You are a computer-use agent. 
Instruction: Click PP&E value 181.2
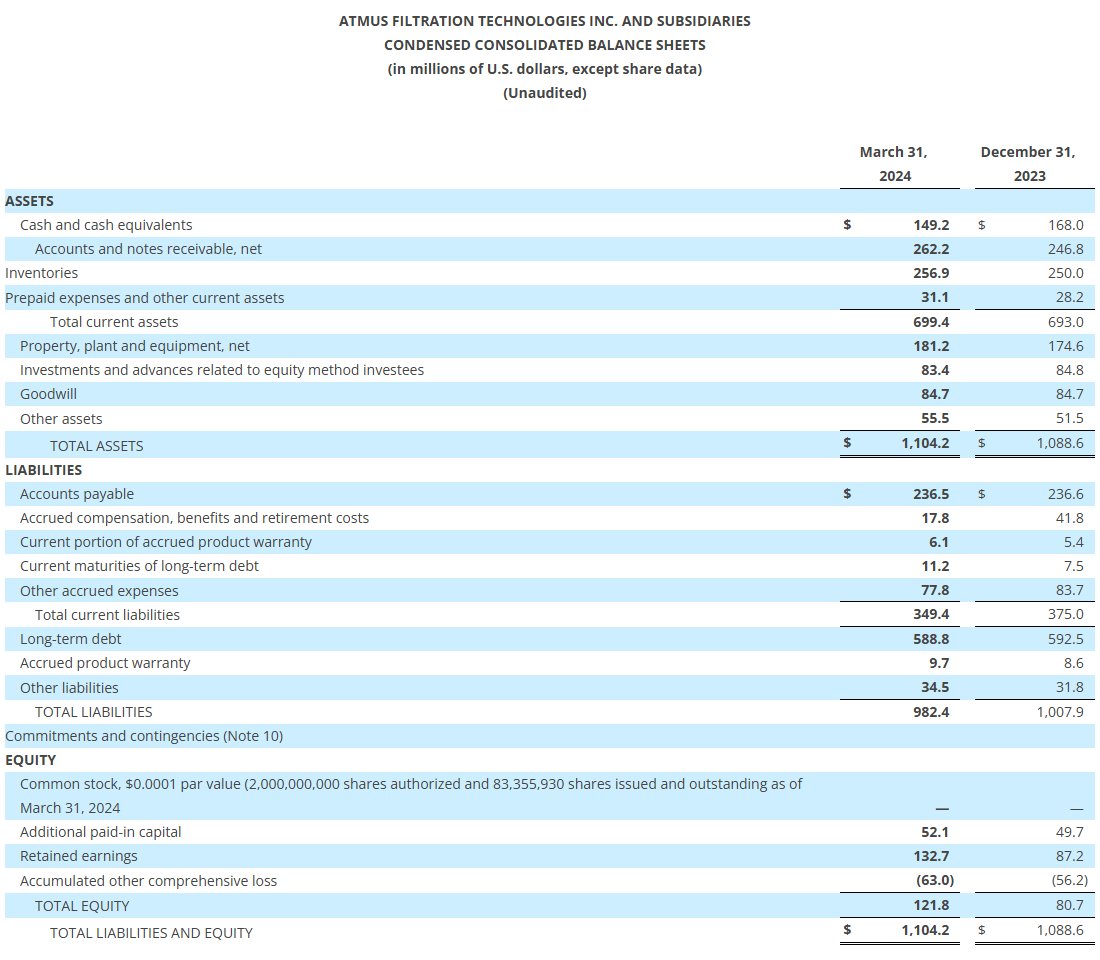(931, 346)
